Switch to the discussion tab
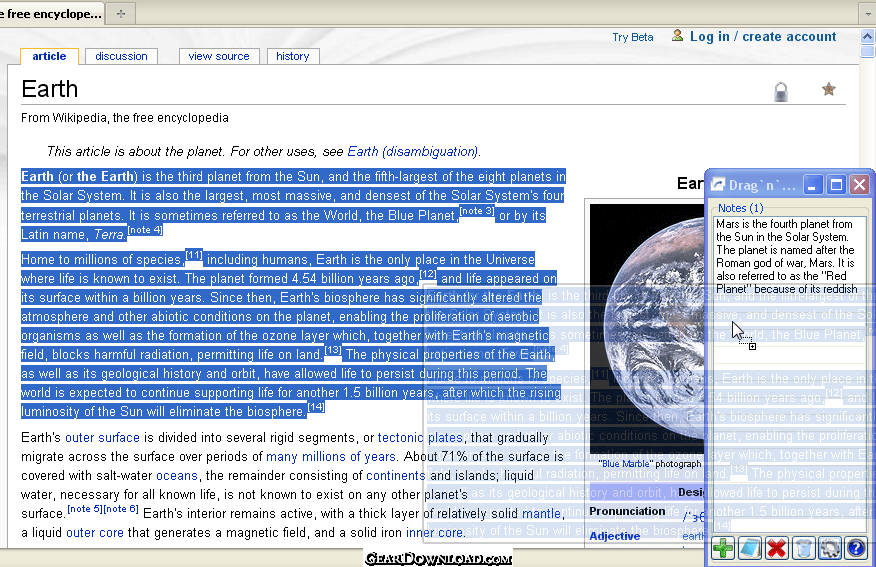The height and width of the screenshot is (567, 876). pos(121,56)
